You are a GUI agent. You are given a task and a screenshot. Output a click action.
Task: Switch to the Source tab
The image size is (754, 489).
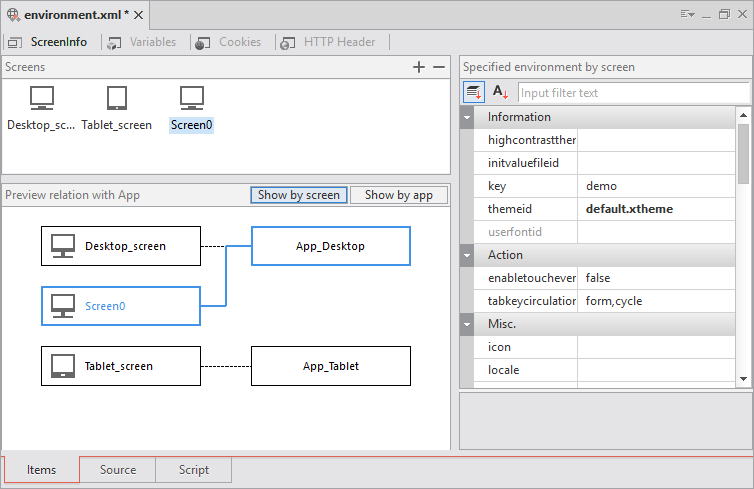click(x=118, y=470)
